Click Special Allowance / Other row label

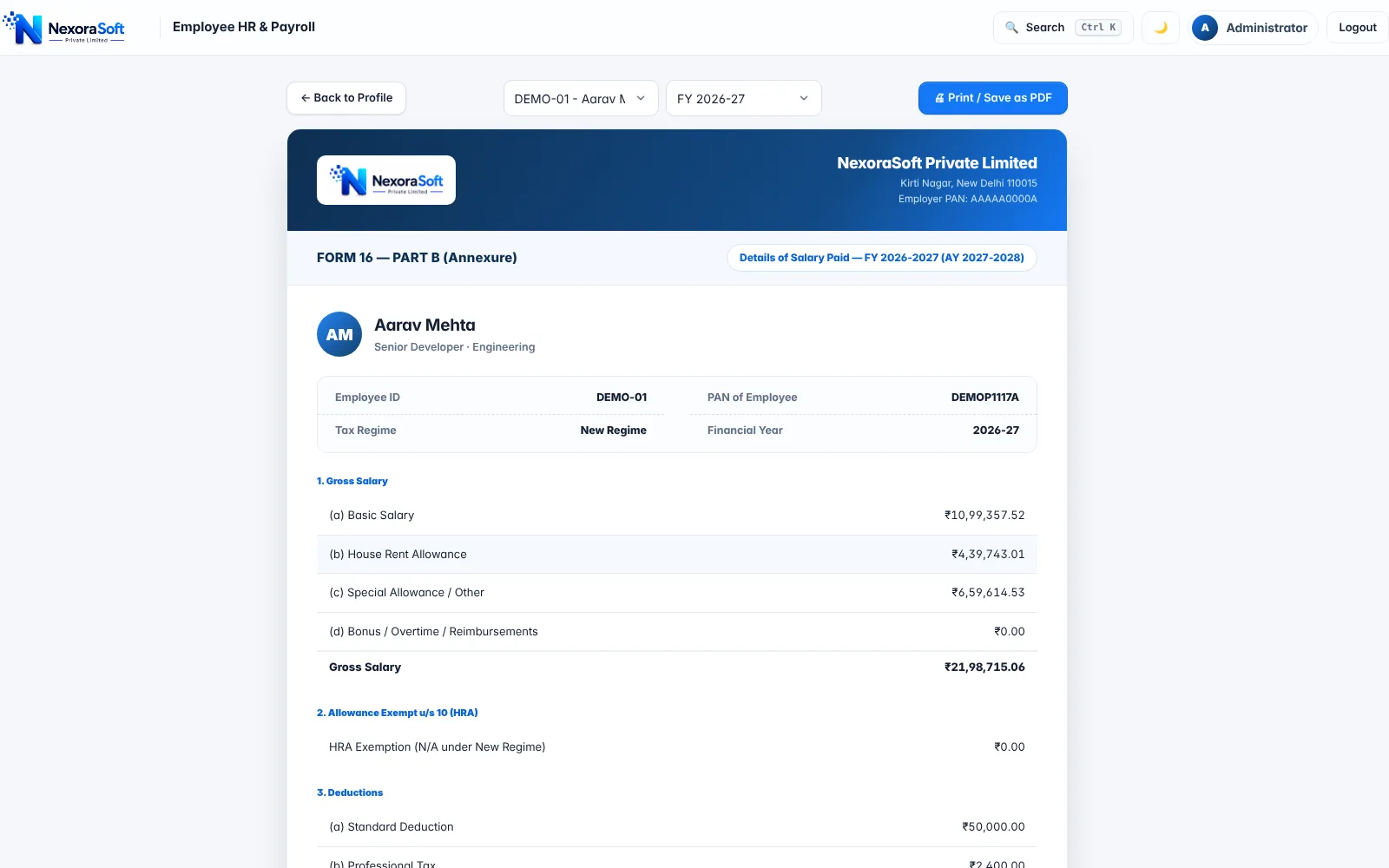pyautogui.click(x=406, y=593)
